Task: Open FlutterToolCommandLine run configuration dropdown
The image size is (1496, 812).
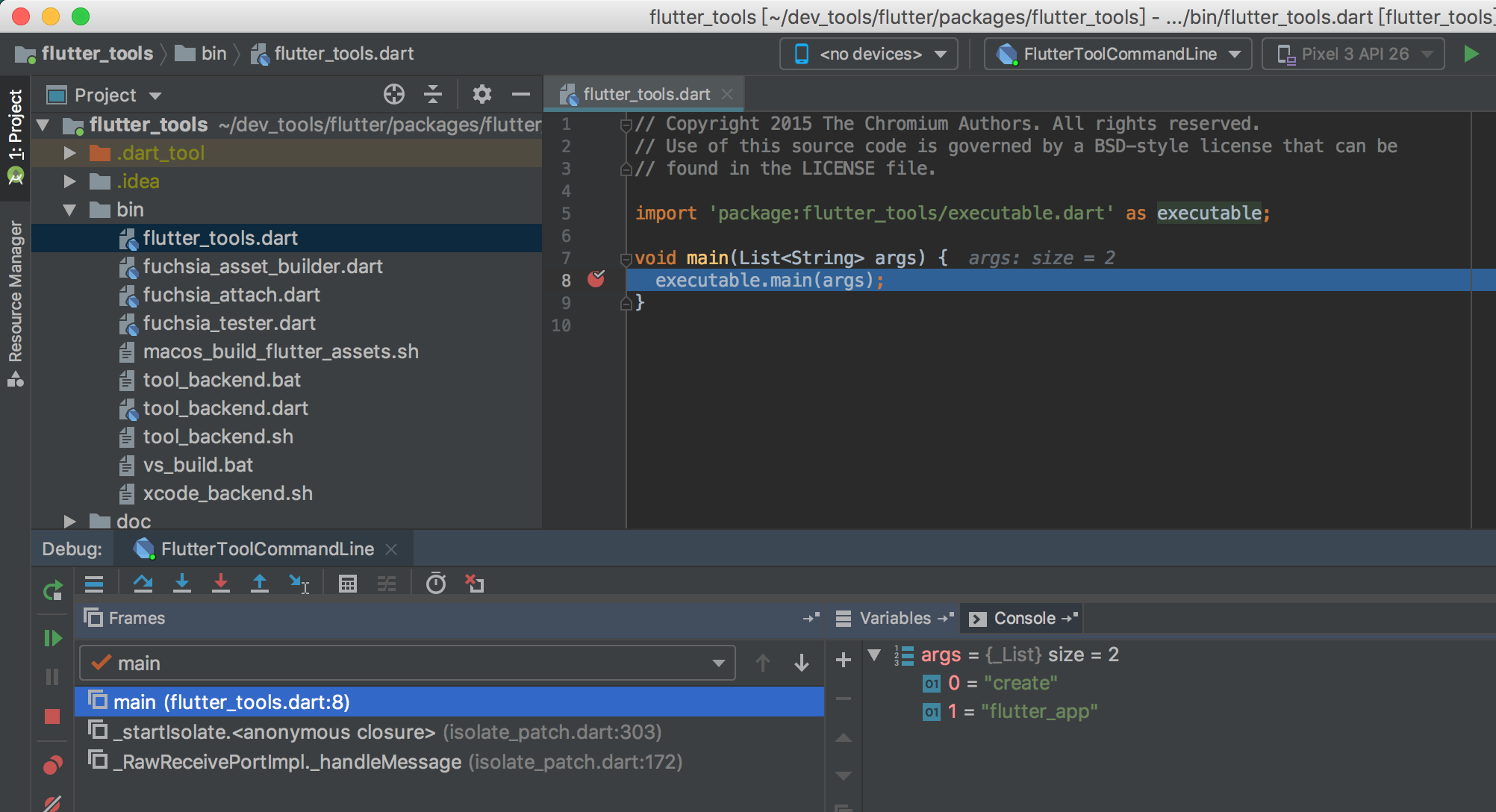Action: (1118, 54)
